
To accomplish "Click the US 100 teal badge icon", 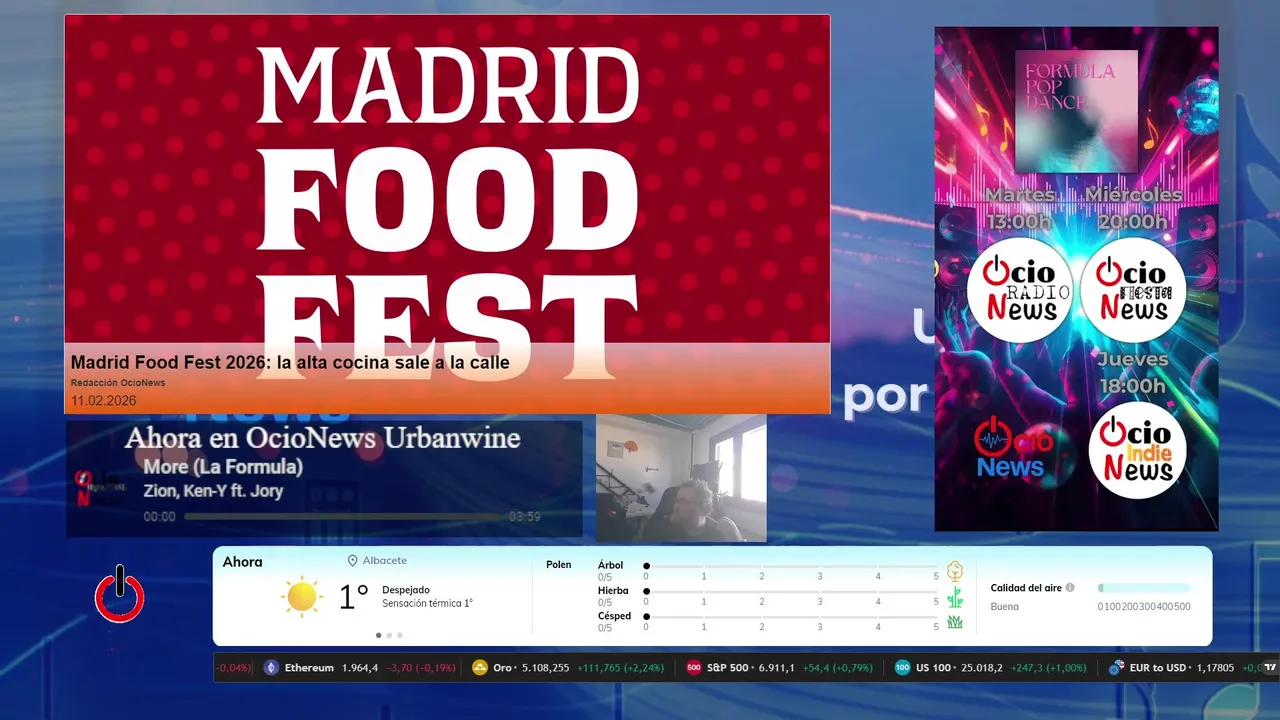I will 903,668.
